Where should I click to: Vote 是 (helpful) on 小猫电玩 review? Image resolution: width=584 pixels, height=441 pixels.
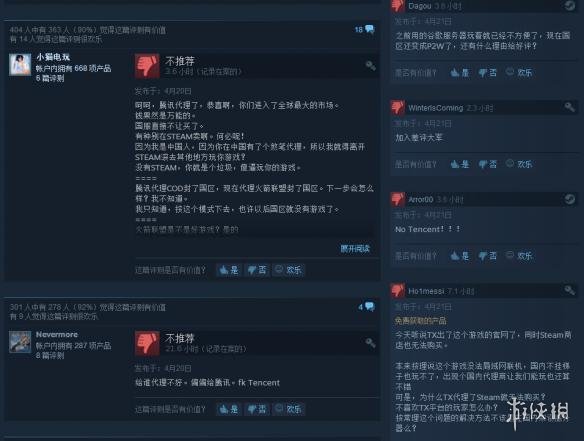point(229,270)
